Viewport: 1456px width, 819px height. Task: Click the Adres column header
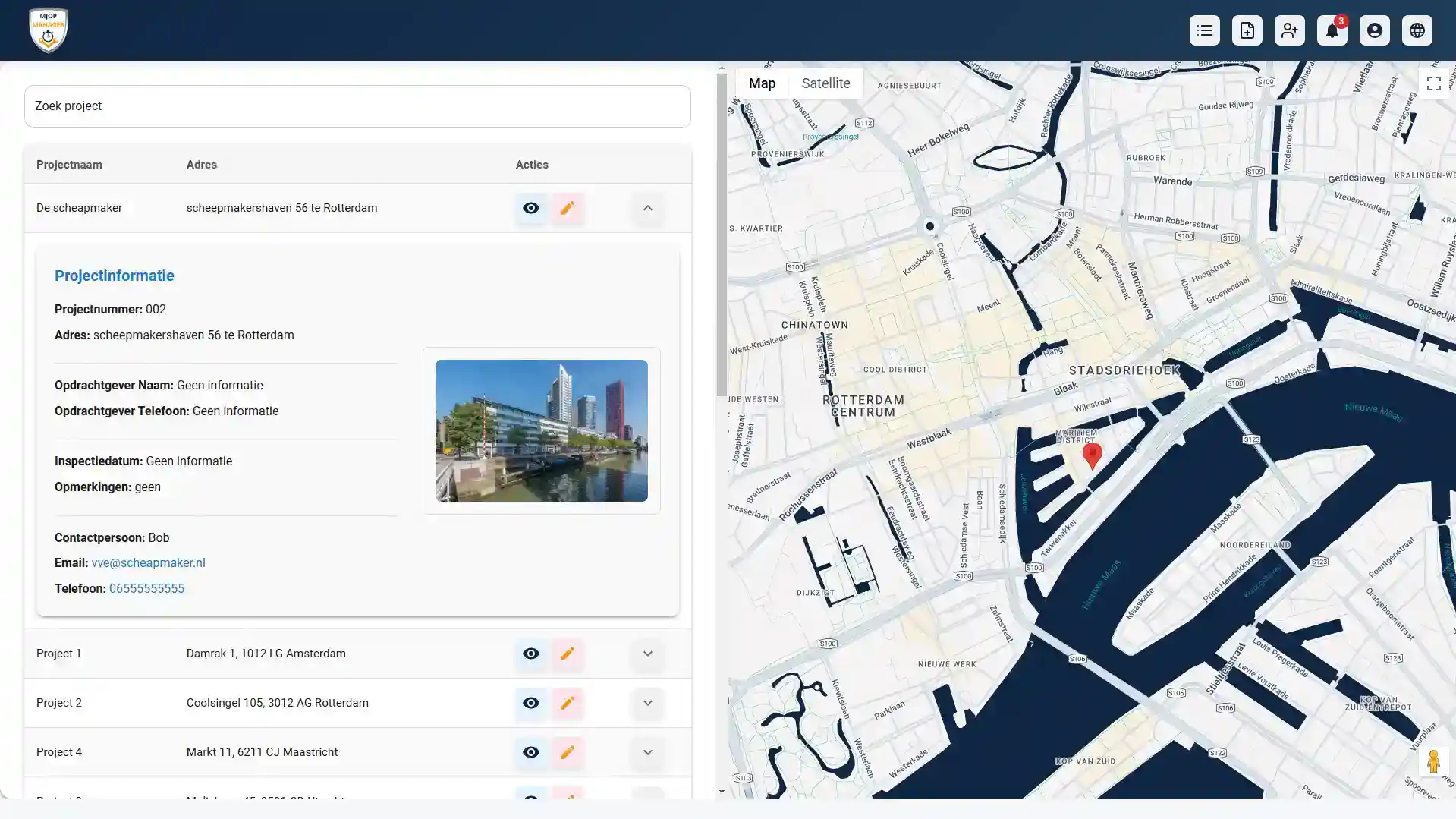click(x=201, y=165)
